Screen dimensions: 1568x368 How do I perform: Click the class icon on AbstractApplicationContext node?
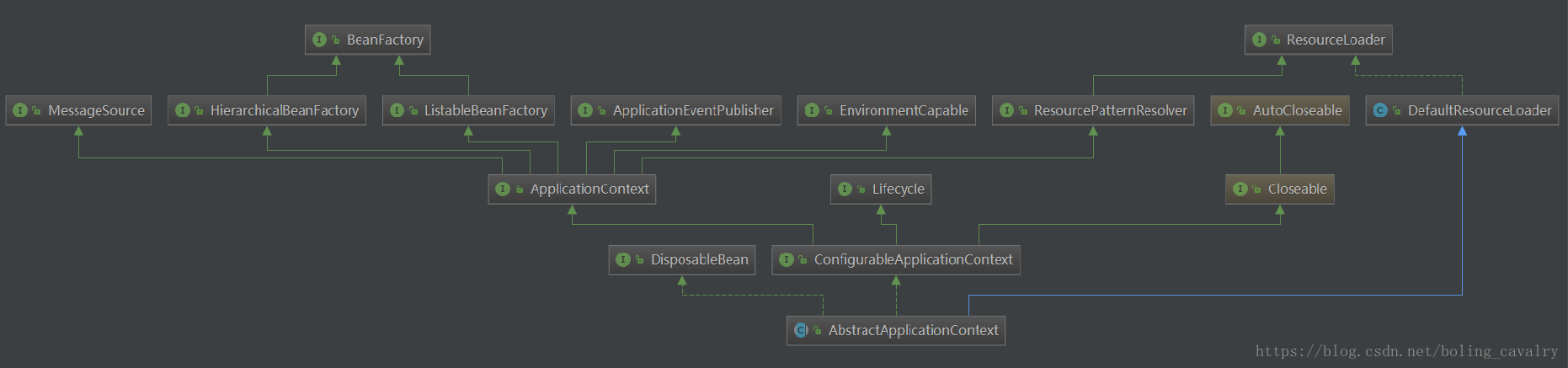point(801,330)
